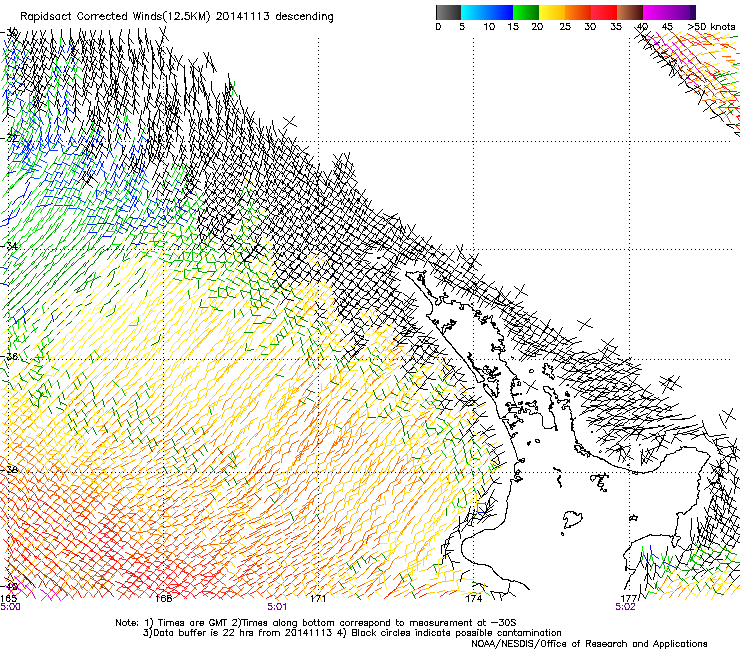This screenshot has height=650, width=740.
Task: Click the purple '5:01' time marker
Action: [x=277, y=607]
